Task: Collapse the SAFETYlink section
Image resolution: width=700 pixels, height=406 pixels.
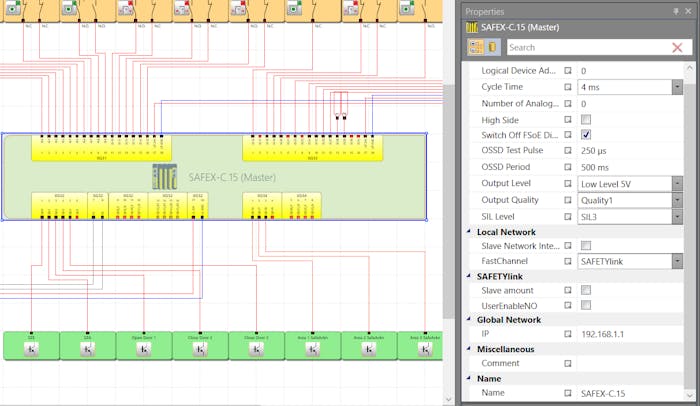Action: click(469, 276)
